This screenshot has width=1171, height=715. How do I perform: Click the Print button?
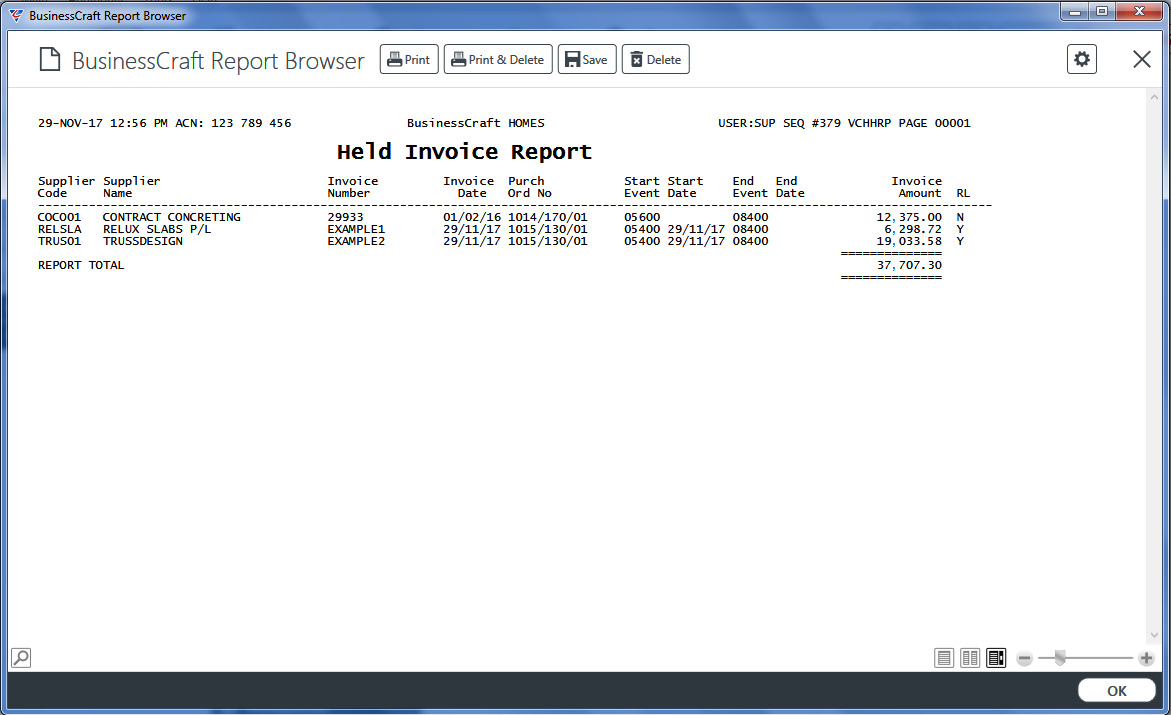tap(409, 60)
